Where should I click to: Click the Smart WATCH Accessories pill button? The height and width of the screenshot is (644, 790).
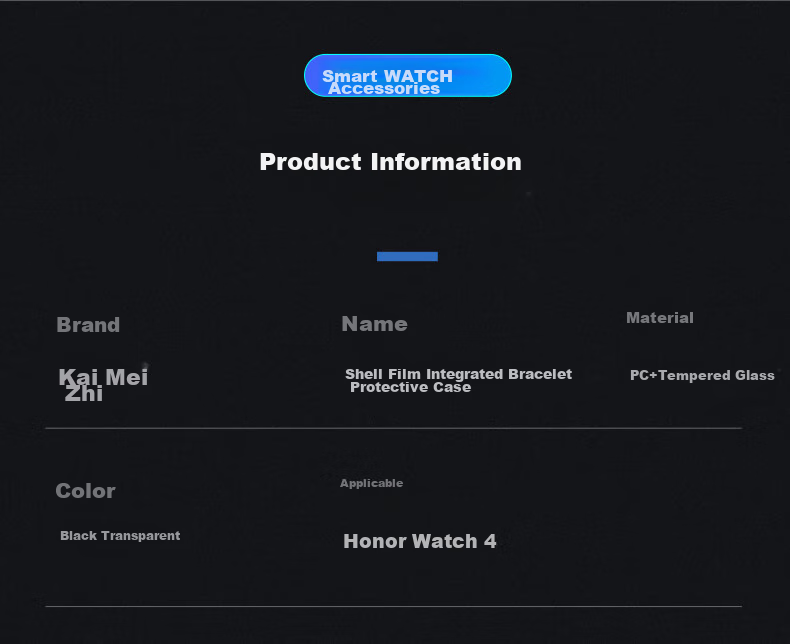coord(408,76)
